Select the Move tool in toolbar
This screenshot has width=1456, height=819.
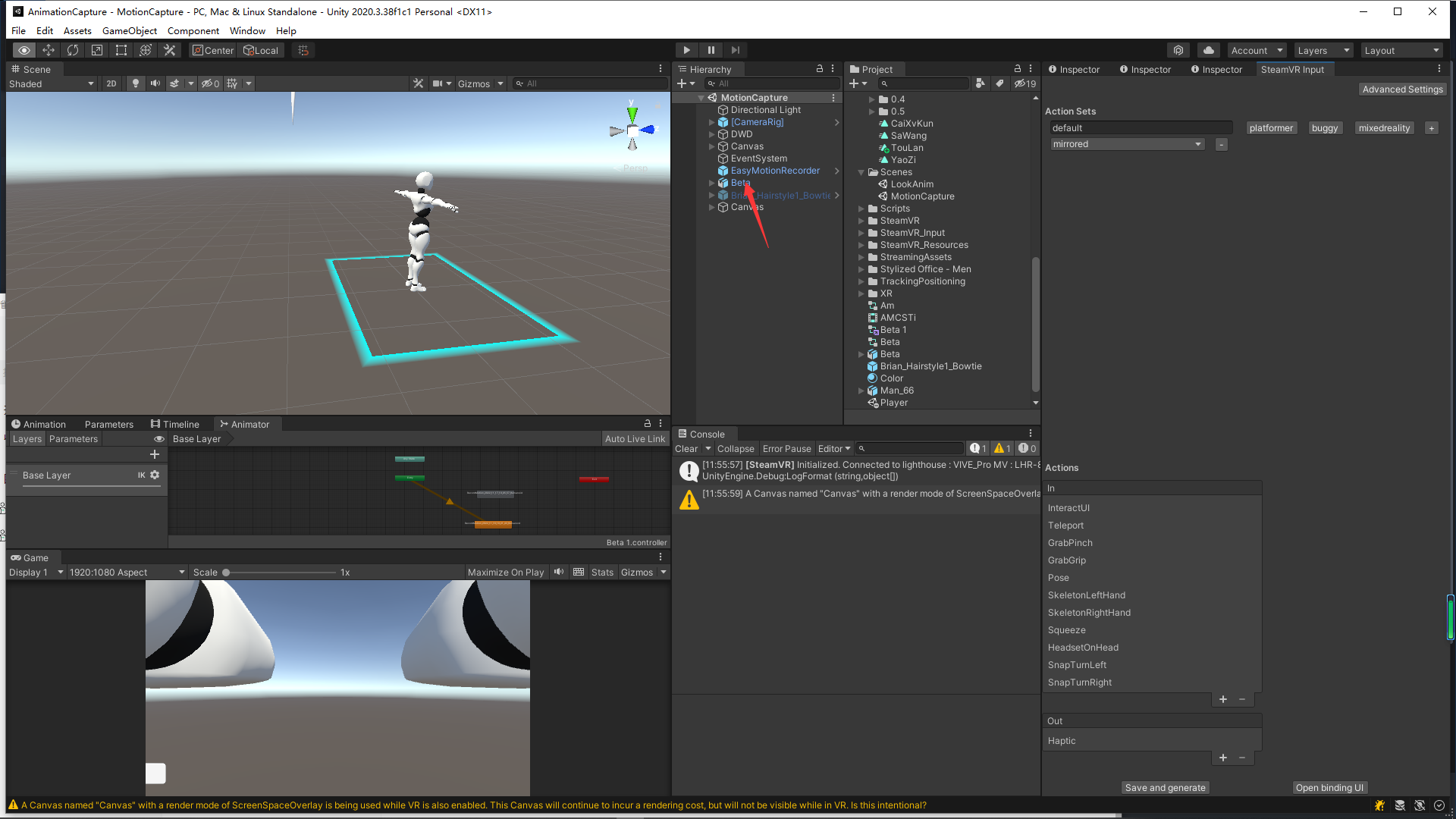click(49, 50)
